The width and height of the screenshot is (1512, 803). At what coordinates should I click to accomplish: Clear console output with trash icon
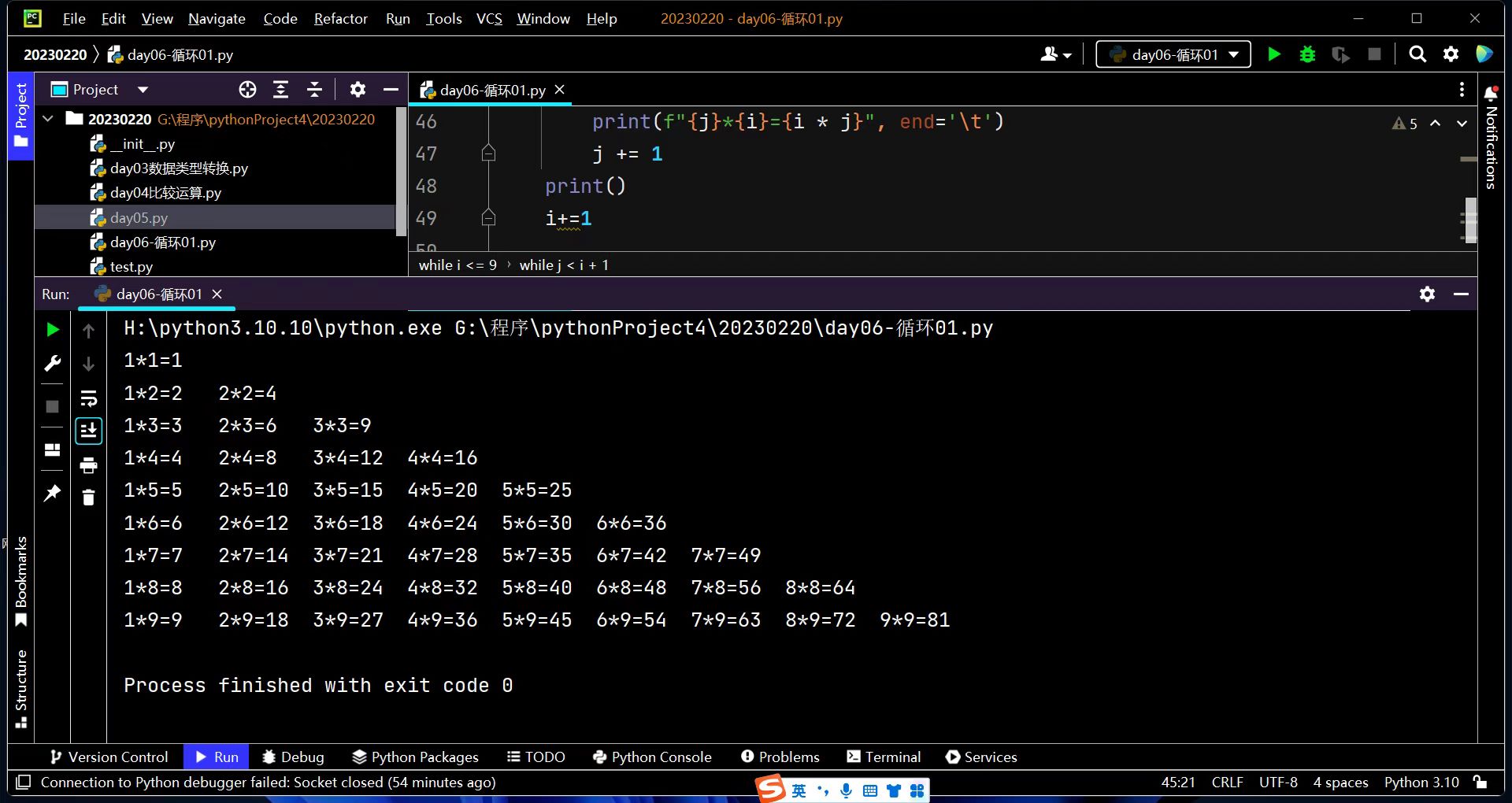tap(88, 498)
